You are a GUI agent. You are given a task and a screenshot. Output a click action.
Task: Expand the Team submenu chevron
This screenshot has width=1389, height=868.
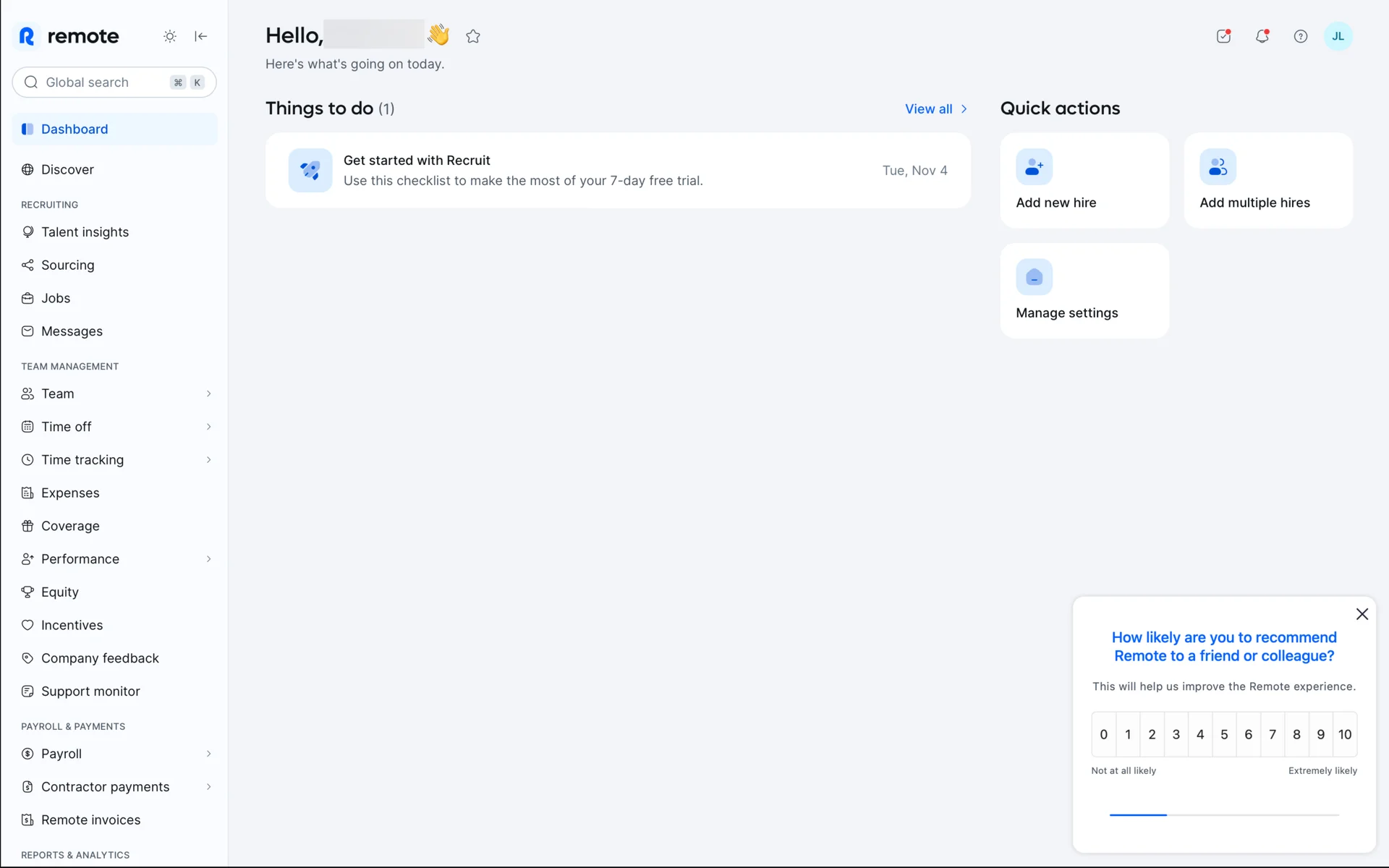(x=208, y=393)
